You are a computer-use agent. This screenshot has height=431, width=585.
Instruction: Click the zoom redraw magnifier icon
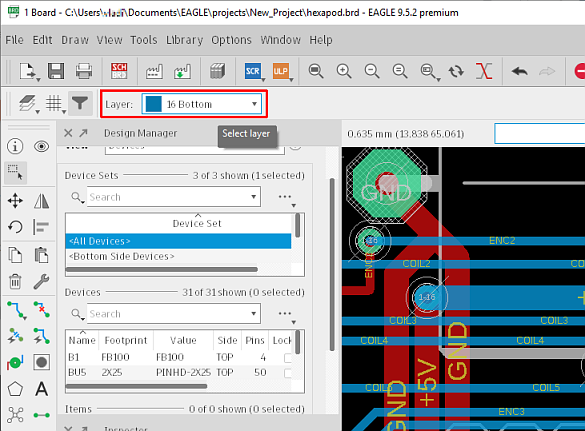[400, 71]
